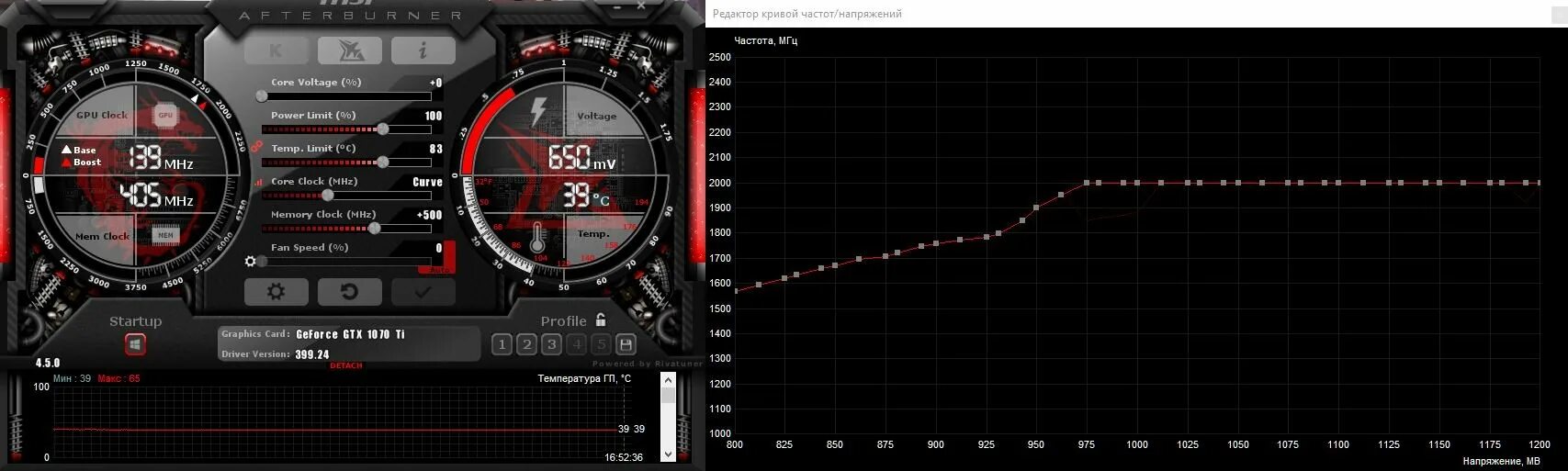Click the fan speed gear icon
The image size is (1568, 471).
point(251,262)
